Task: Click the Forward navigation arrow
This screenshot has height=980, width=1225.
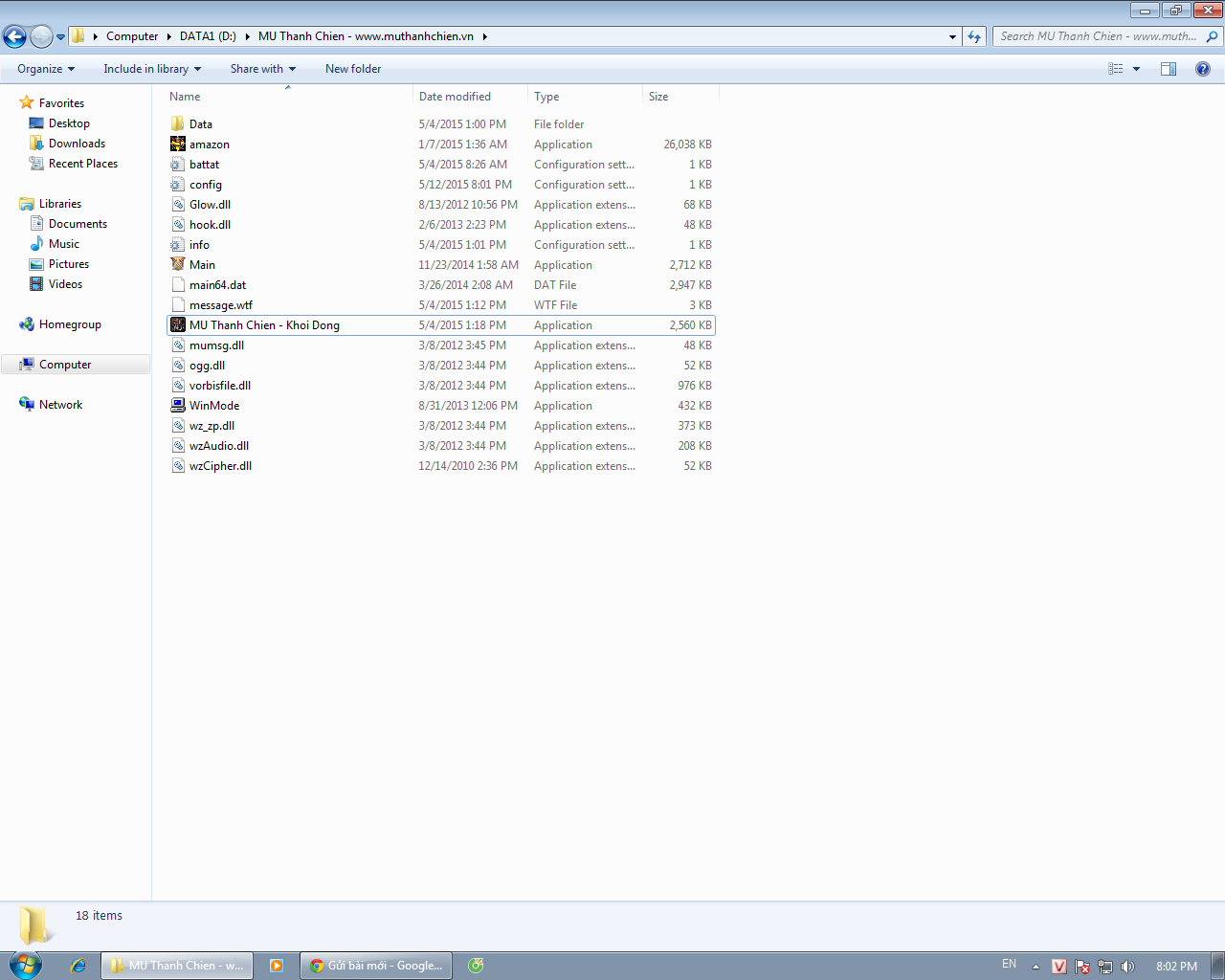Action: coord(41,36)
